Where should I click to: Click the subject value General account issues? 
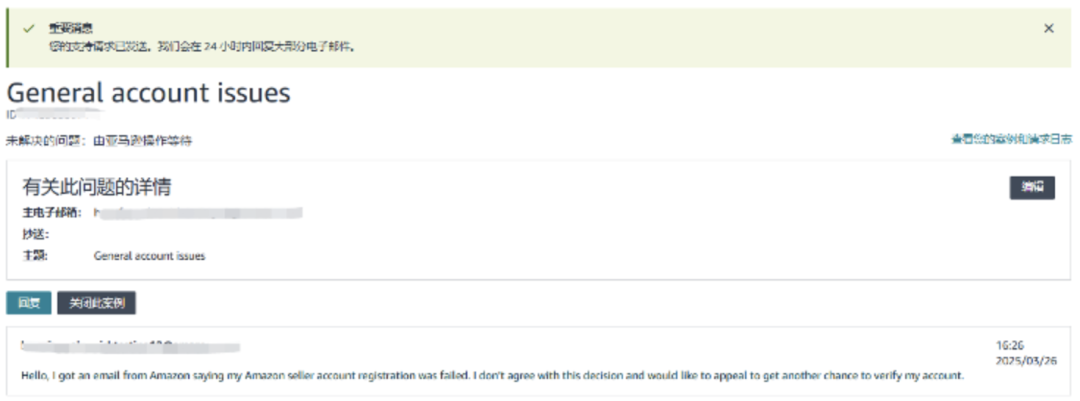pyautogui.click(x=149, y=256)
